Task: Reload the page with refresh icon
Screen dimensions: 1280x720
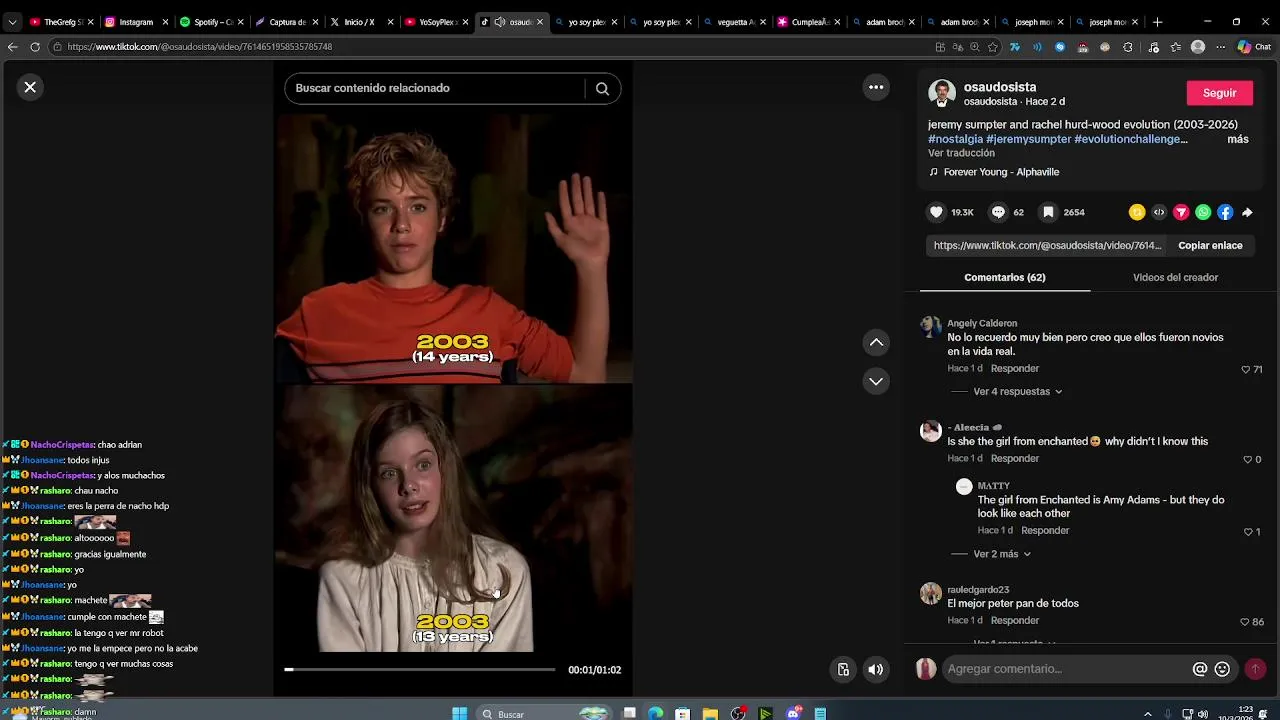Action: pos(35,46)
